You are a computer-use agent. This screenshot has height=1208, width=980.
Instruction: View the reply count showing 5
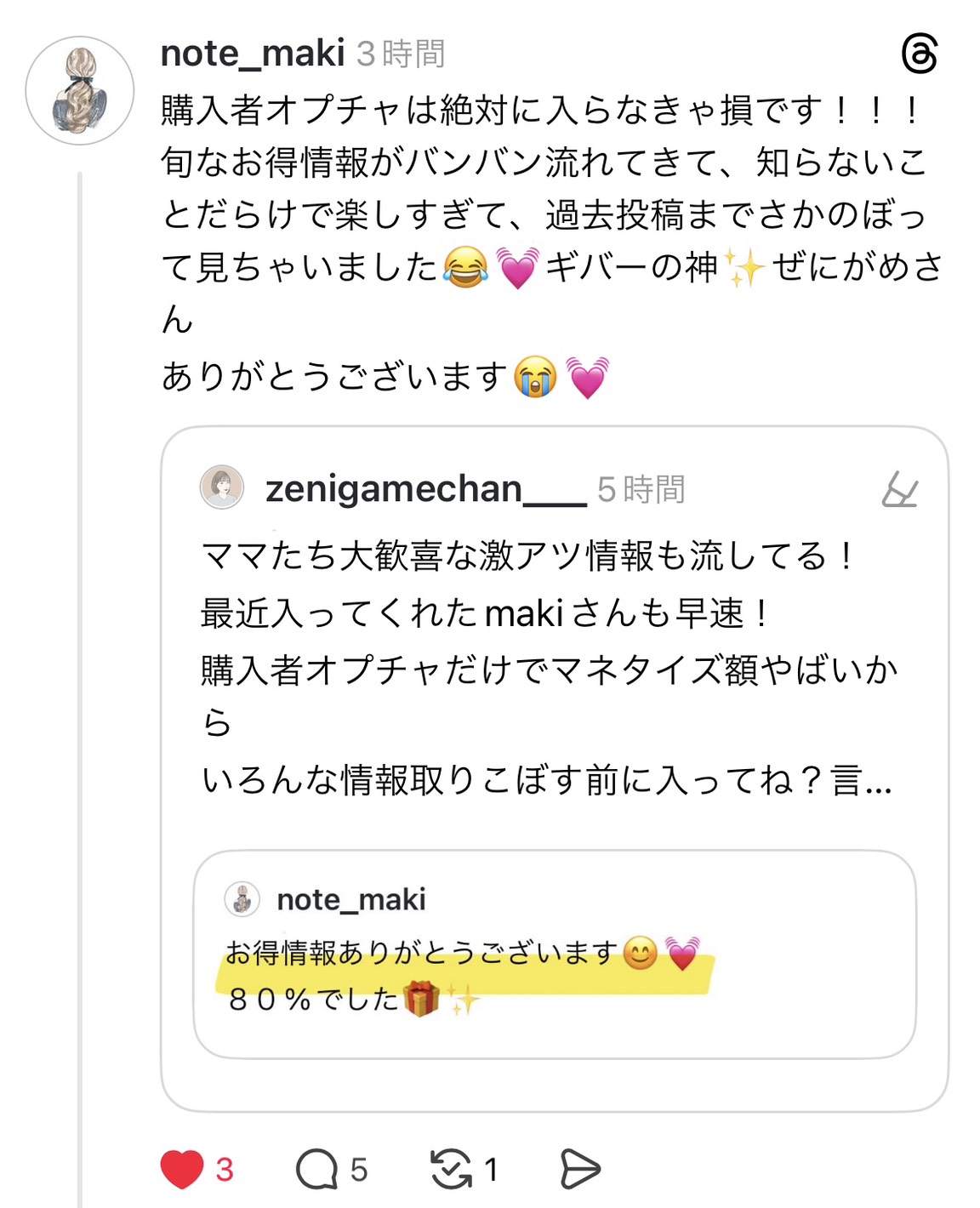tap(359, 1170)
